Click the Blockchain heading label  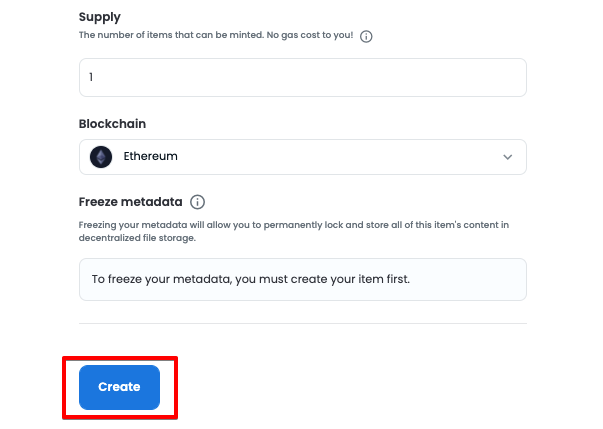click(112, 123)
